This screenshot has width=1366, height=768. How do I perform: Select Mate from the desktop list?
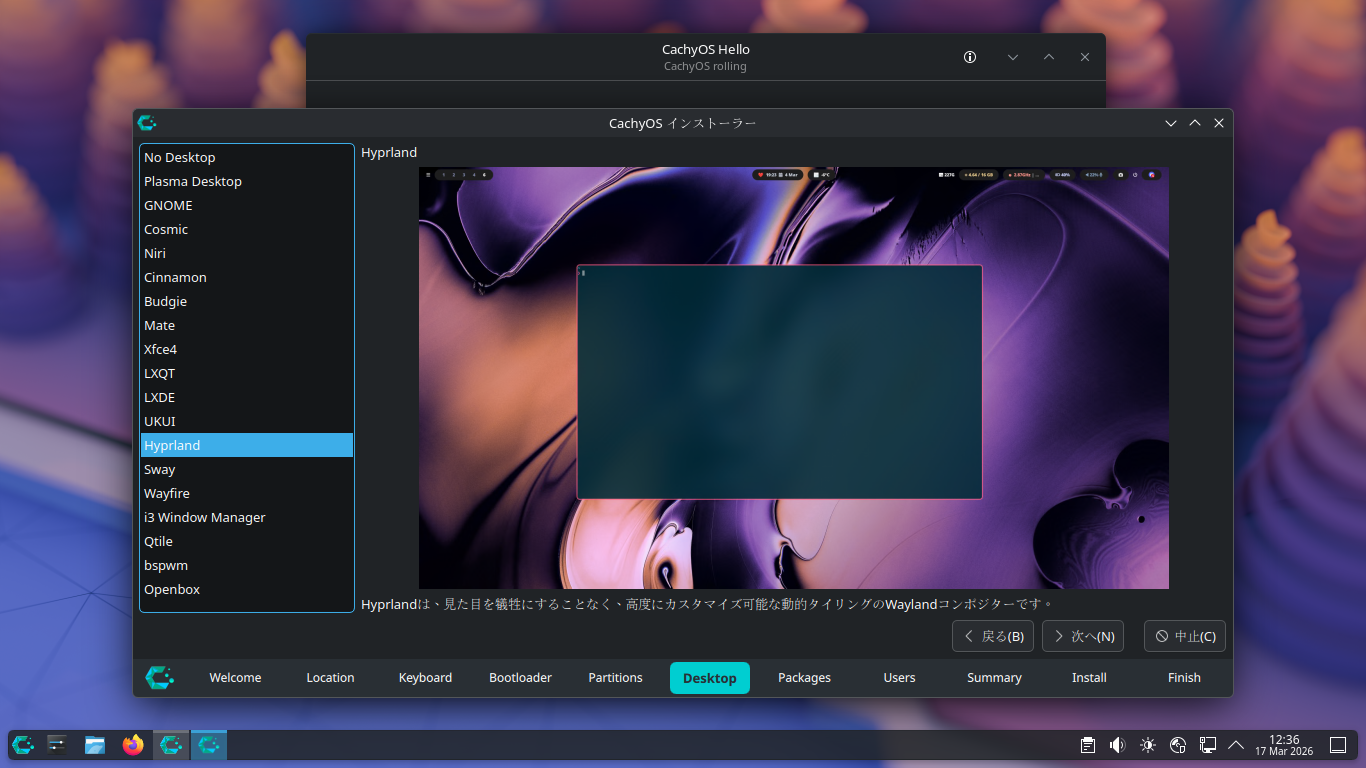point(247,325)
